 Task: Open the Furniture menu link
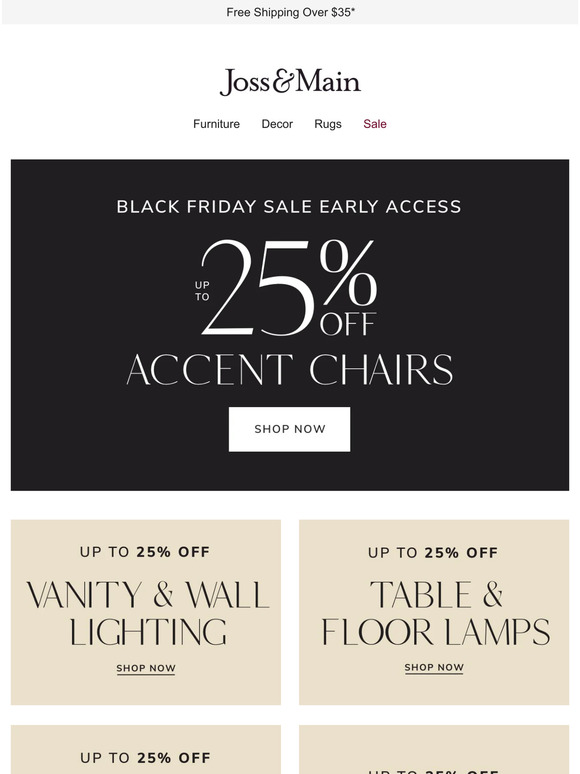216,124
